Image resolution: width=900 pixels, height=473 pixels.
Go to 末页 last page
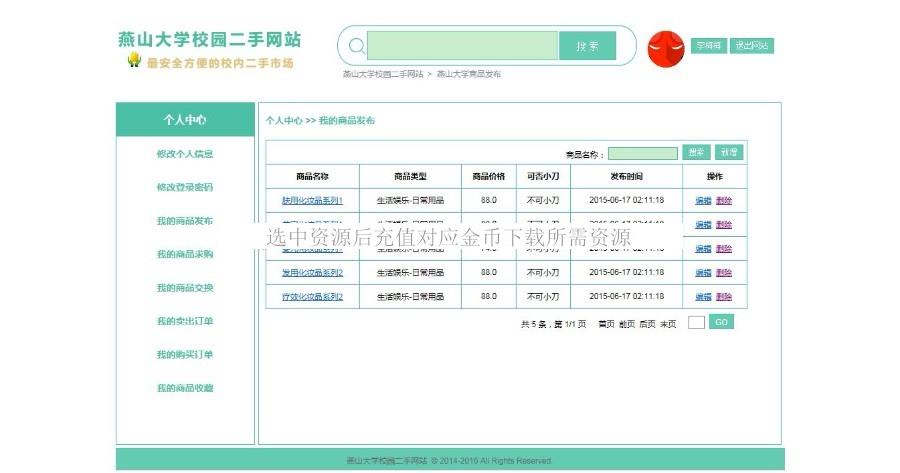click(668, 324)
